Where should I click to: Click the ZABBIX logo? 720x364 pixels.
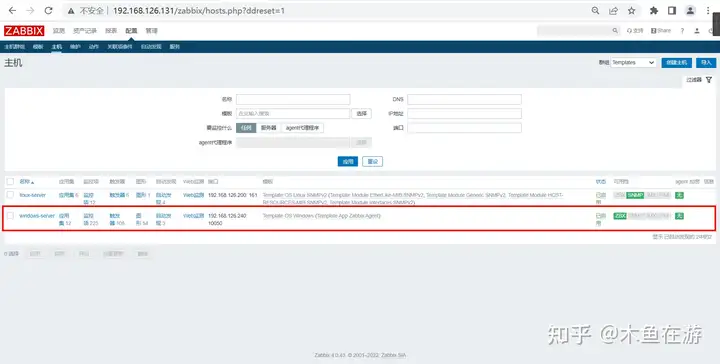tap(24, 31)
